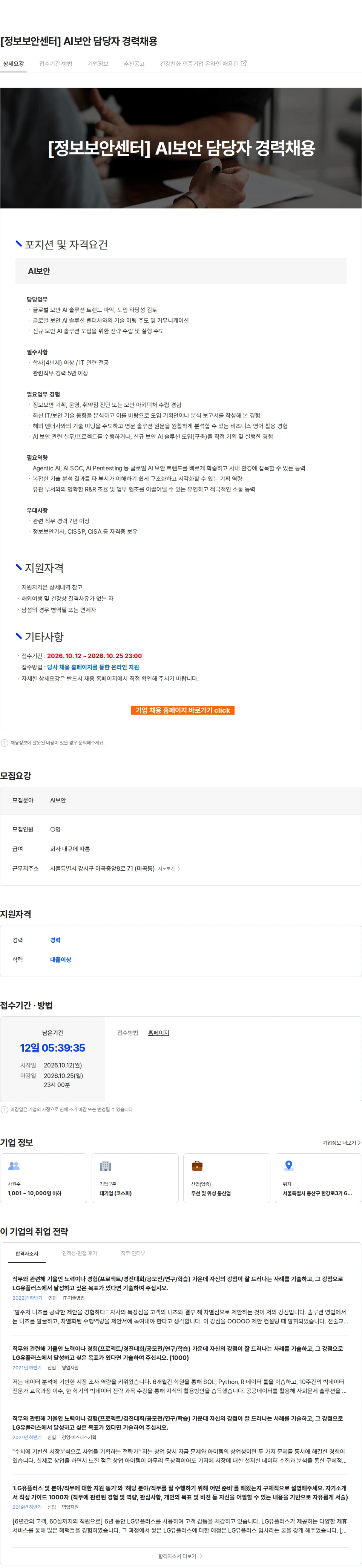Click 당사 채용 홈페이지를 통한 온라인 지원 text
The height and width of the screenshot is (1568, 362).
tap(93, 668)
